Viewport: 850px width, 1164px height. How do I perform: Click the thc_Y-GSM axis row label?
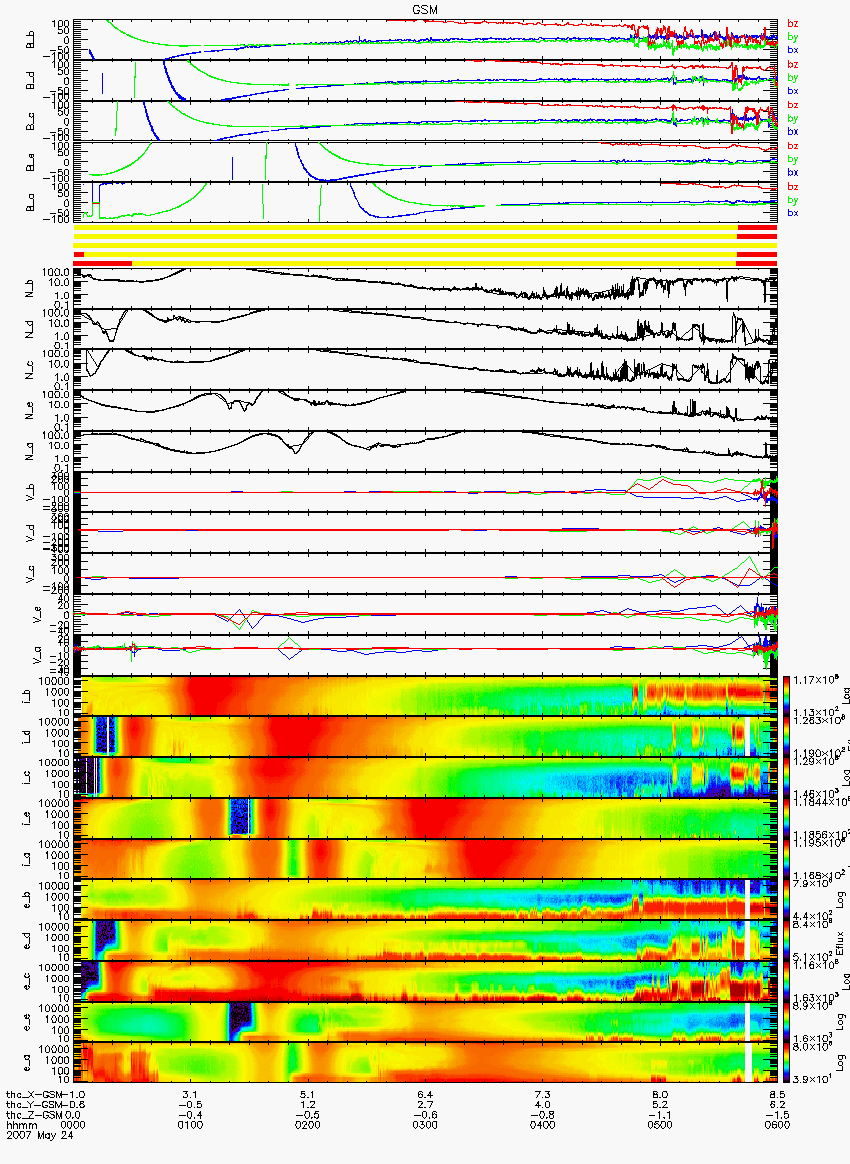(34, 1105)
